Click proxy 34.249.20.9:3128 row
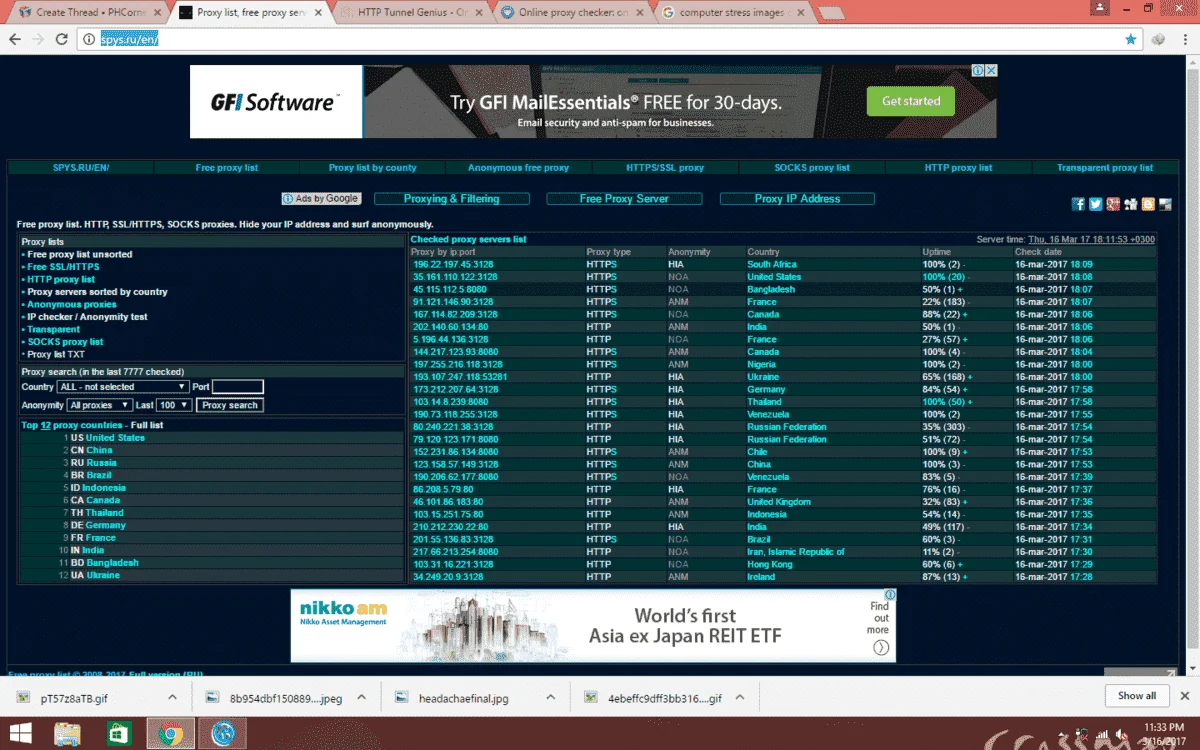 coord(783,577)
